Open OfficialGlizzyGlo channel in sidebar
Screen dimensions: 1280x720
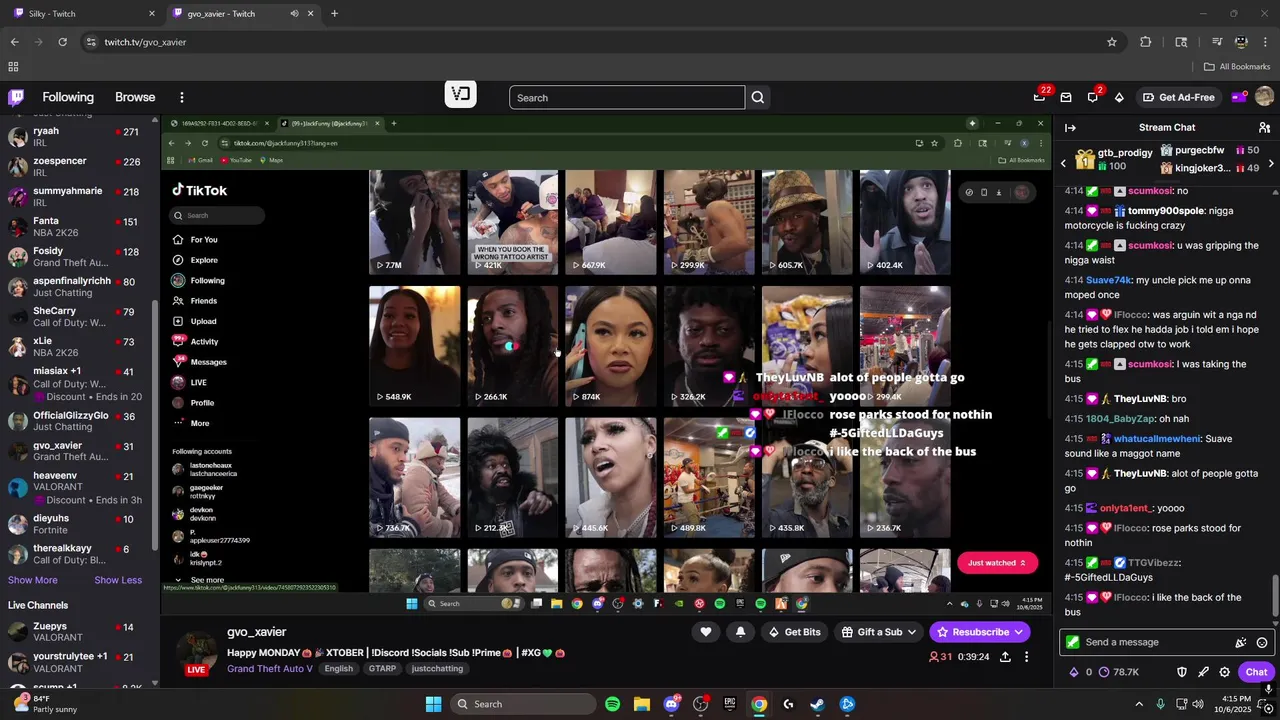point(77,422)
